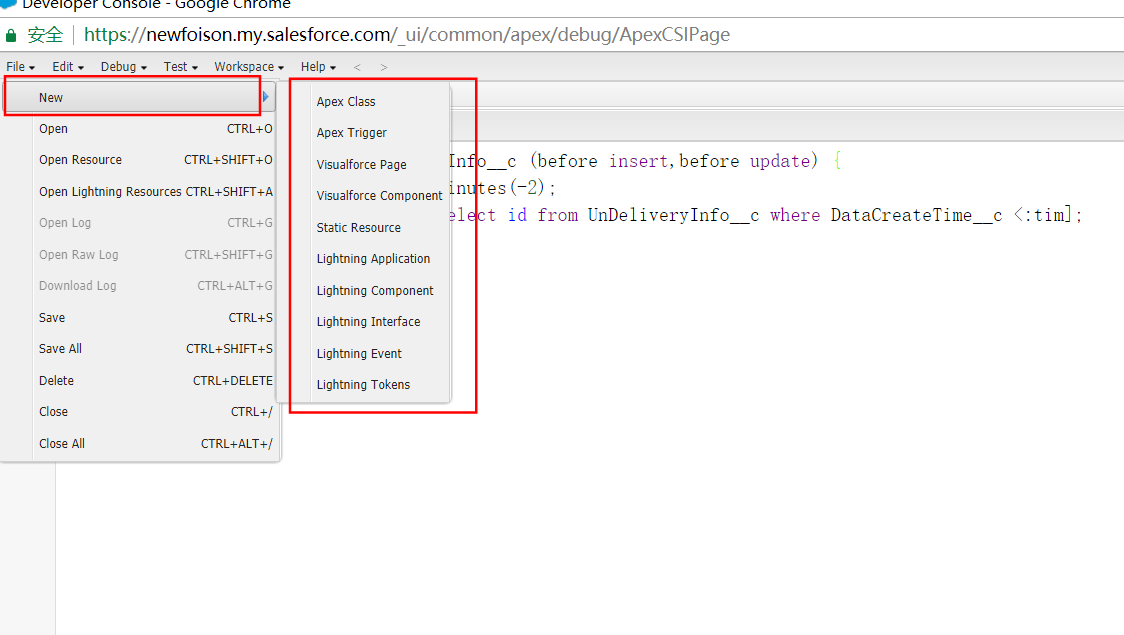Open the File menu

click(20, 67)
